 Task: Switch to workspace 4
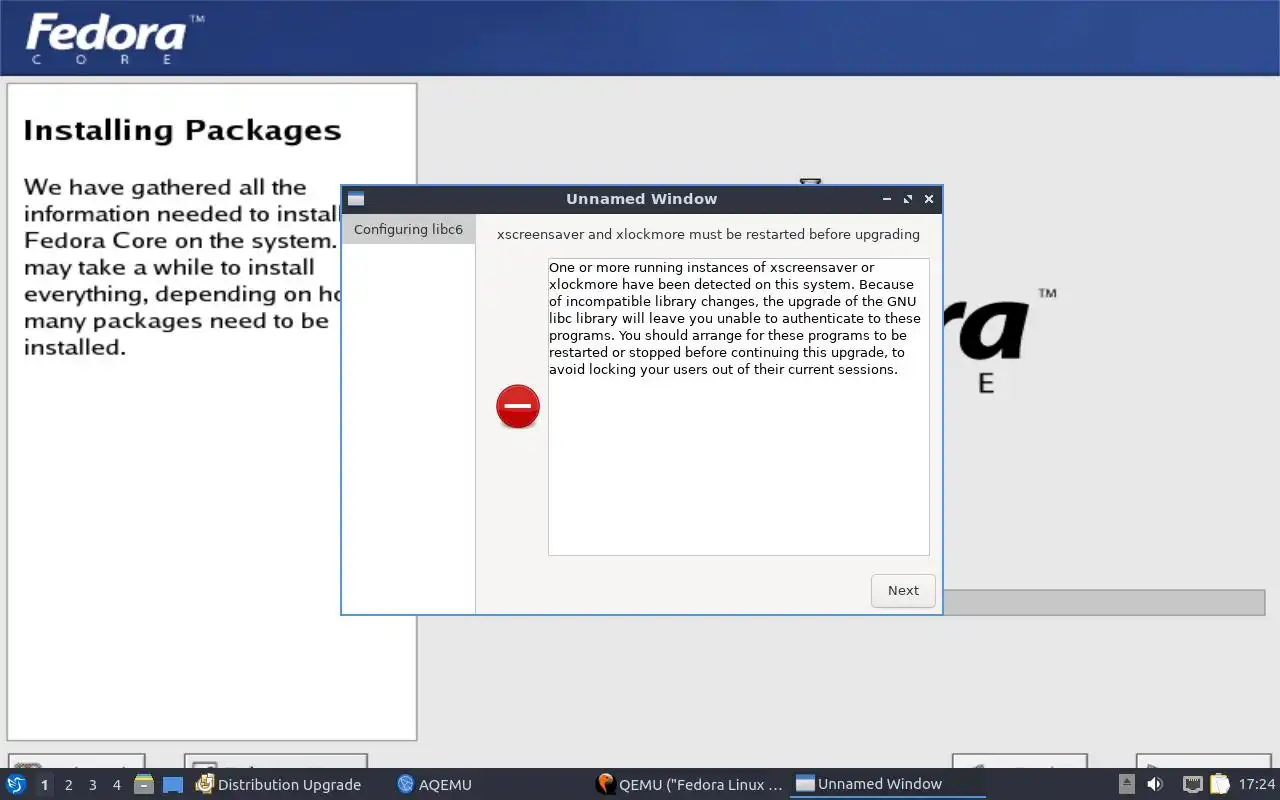(x=116, y=785)
